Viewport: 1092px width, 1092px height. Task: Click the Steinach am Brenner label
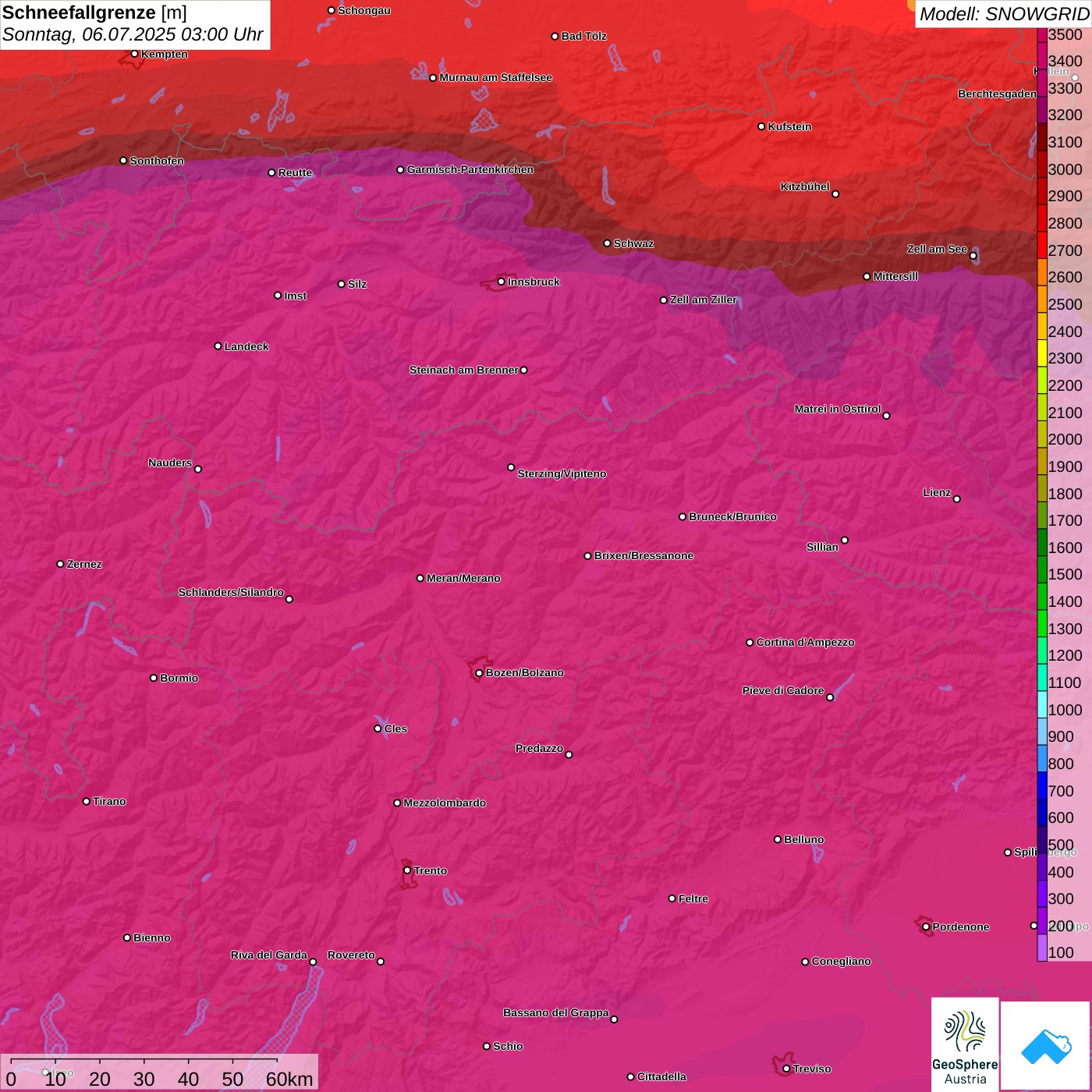[463, 370]
